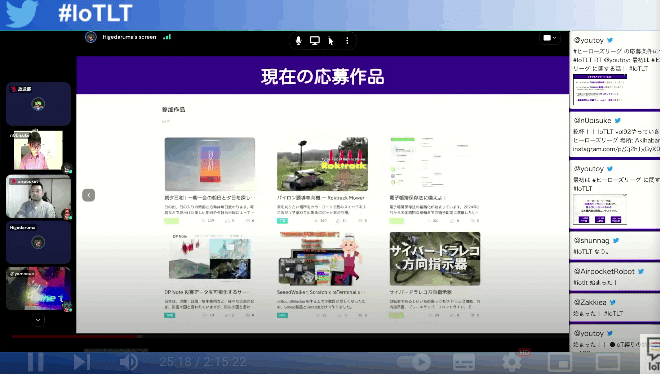Open @shunnag tweet in the feed

coord(615,246)
